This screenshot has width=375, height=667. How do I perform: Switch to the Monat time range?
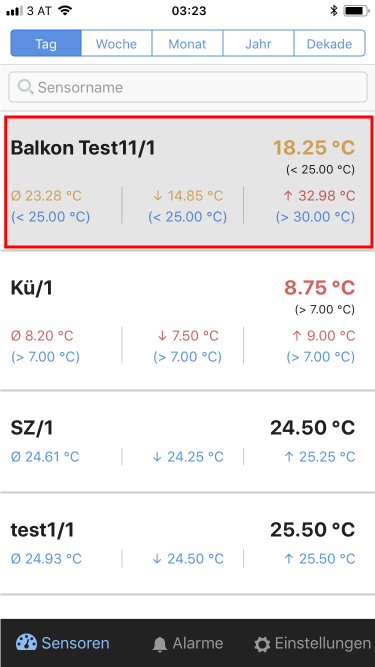point(187,43)
